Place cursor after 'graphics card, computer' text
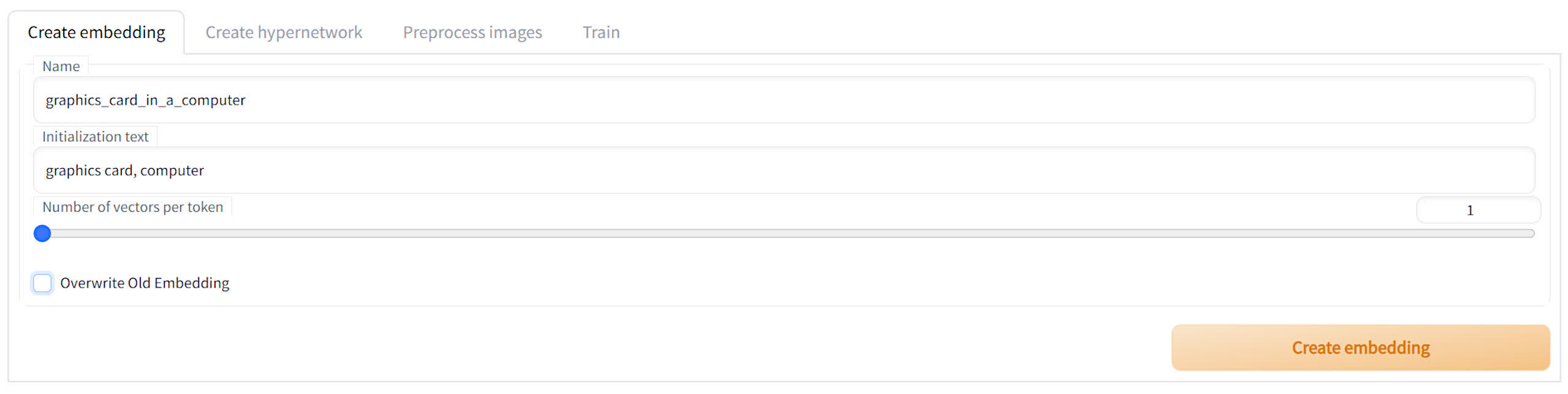1568x394 pixels. point(205,171)
